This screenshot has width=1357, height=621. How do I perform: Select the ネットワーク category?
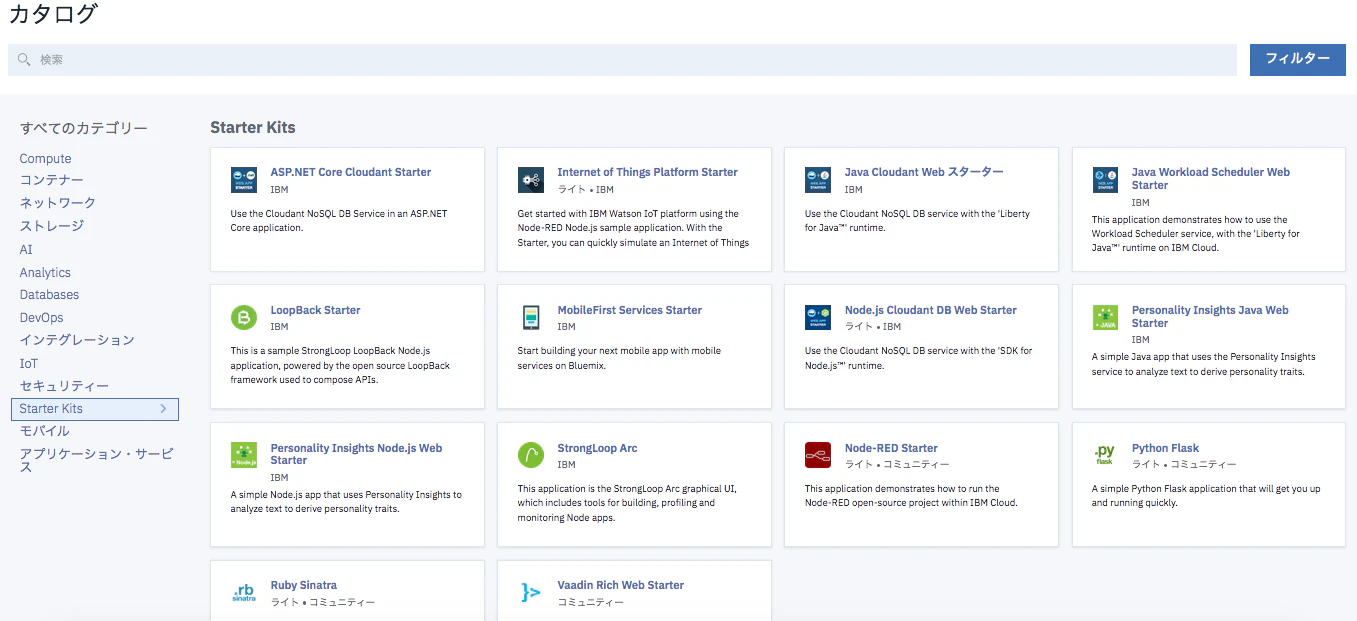tap(58, 203)
